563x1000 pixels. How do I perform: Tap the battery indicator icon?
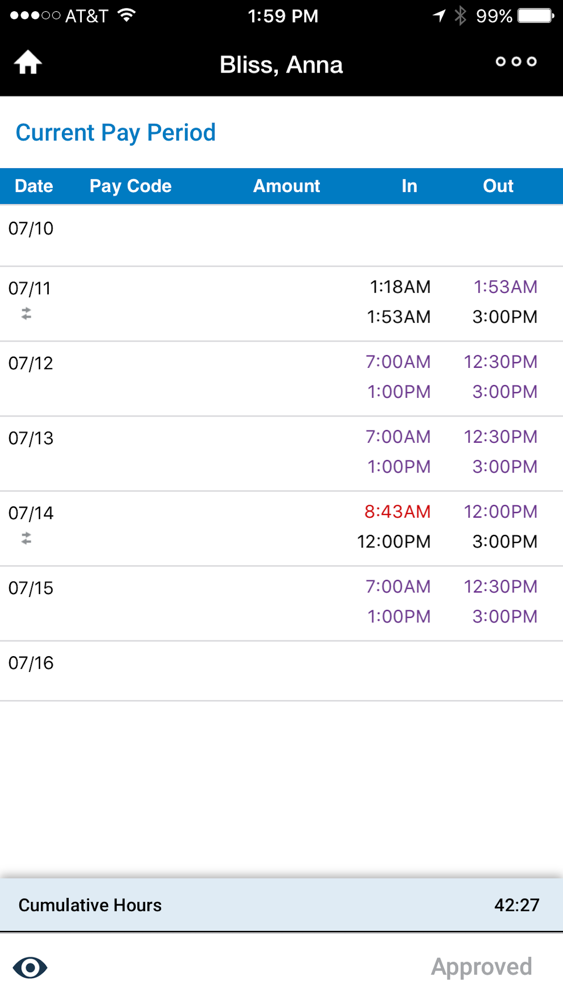[x=536, y=16]
